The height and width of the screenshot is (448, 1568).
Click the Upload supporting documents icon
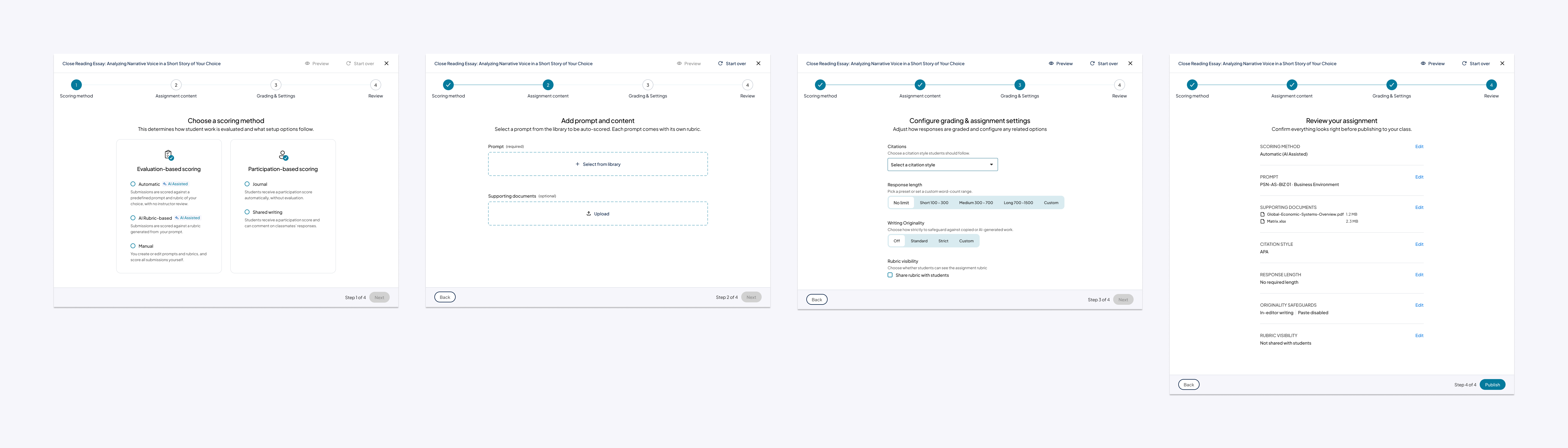pos(589,214)
